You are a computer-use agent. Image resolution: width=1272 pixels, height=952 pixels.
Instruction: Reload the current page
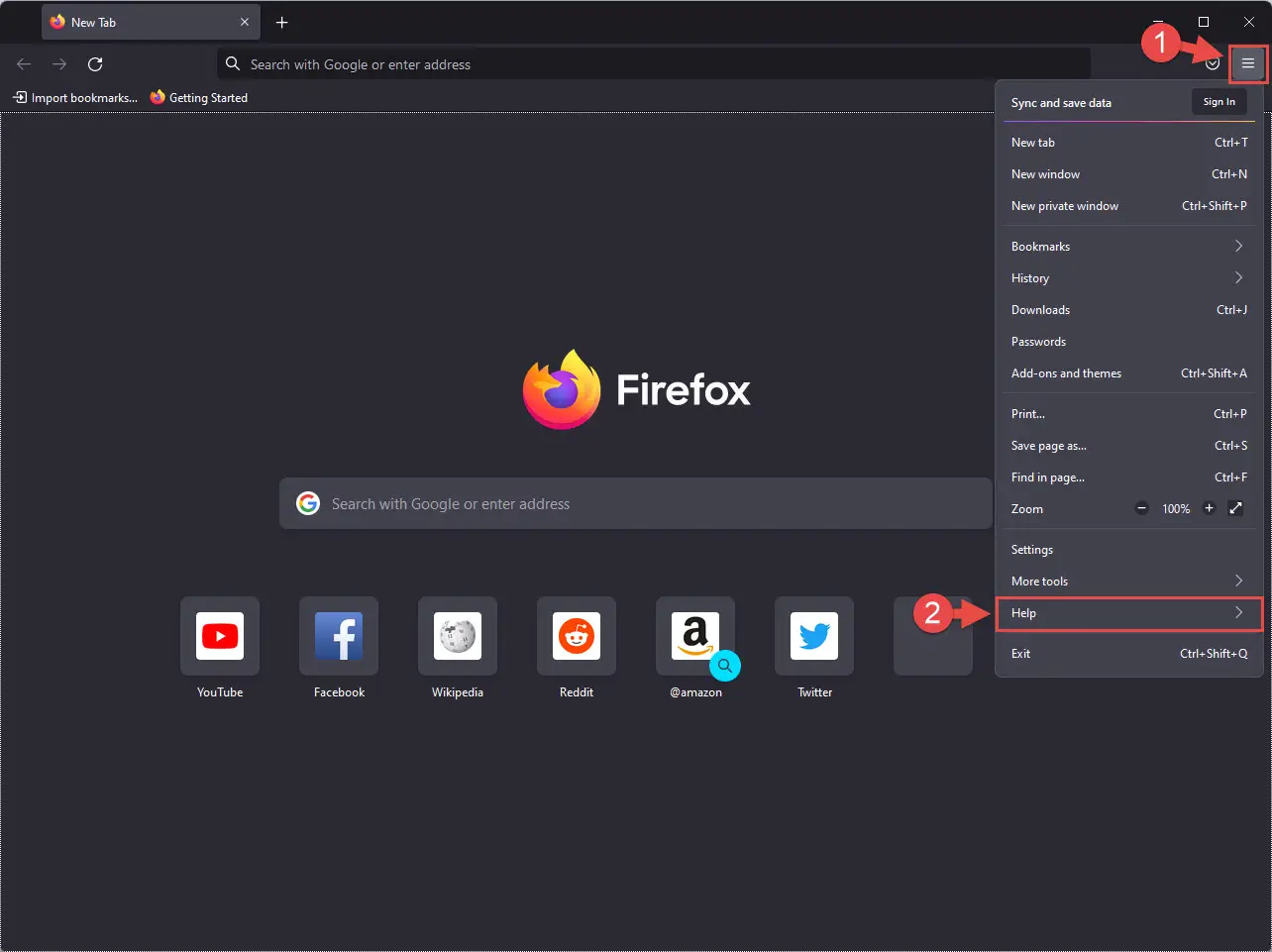coord(95,64)
